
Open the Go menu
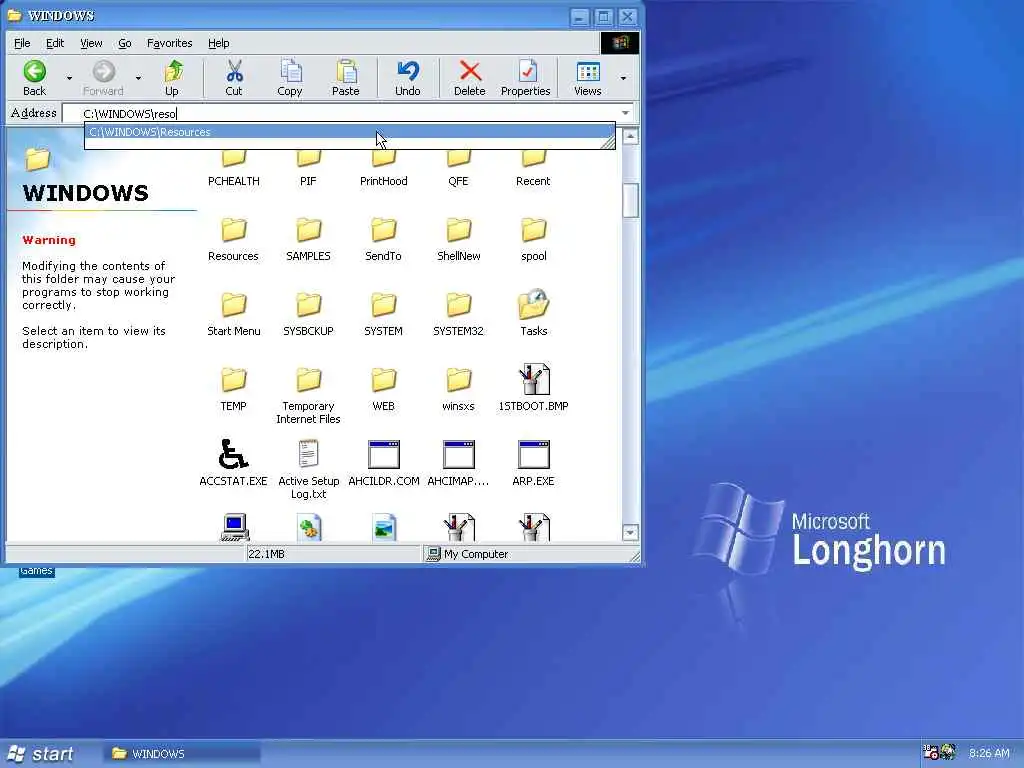pos(125,43)
